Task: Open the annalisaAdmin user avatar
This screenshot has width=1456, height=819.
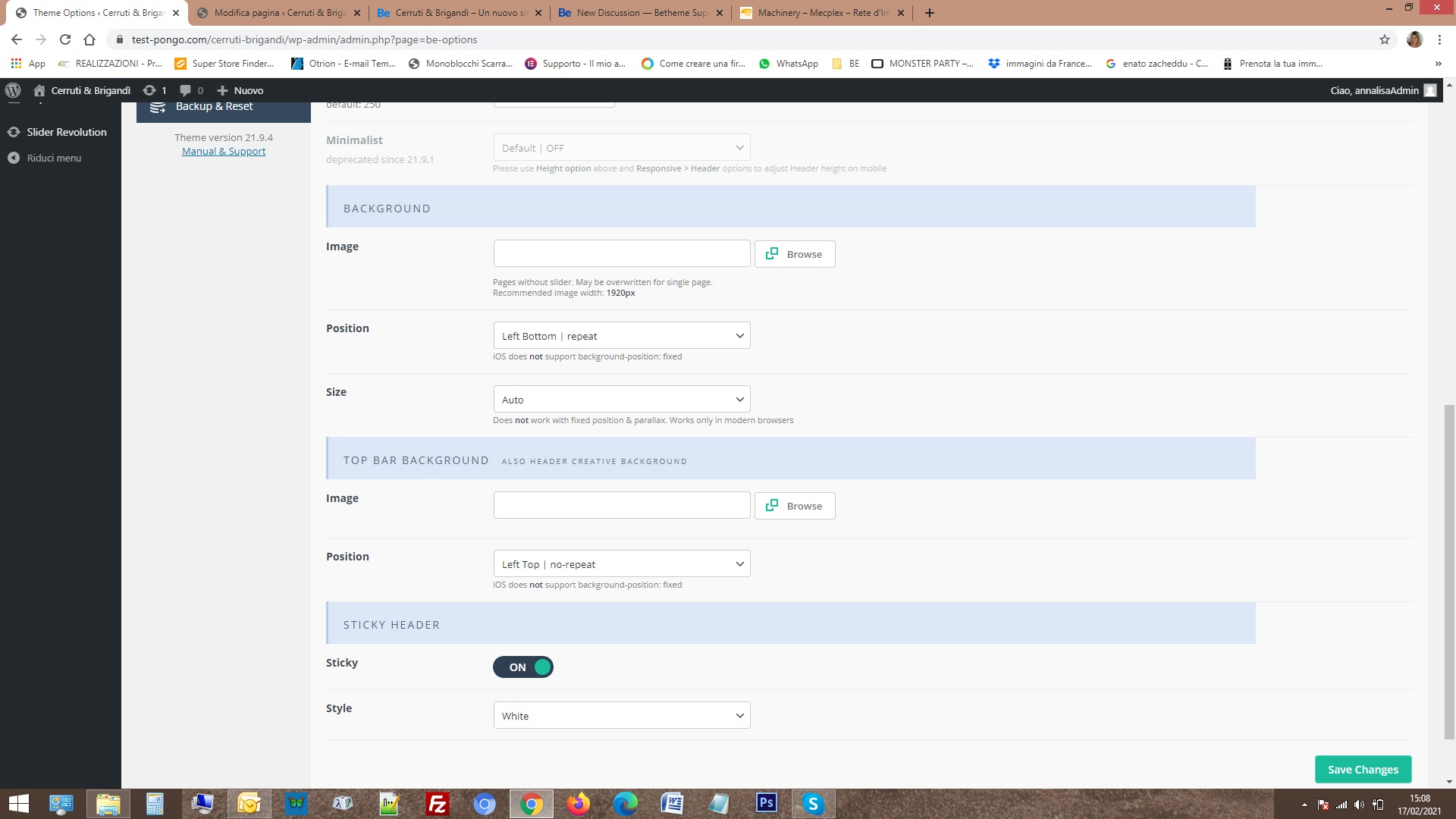Action: (x=1430, y=90)
